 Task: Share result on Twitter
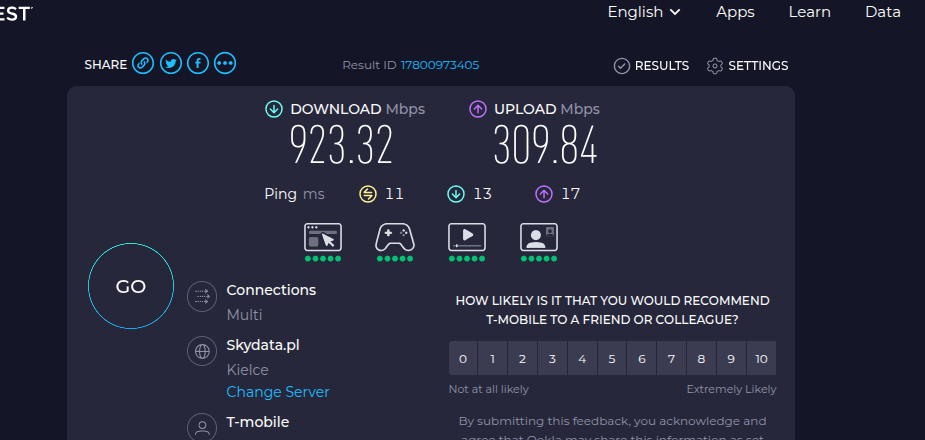[170, 63]
